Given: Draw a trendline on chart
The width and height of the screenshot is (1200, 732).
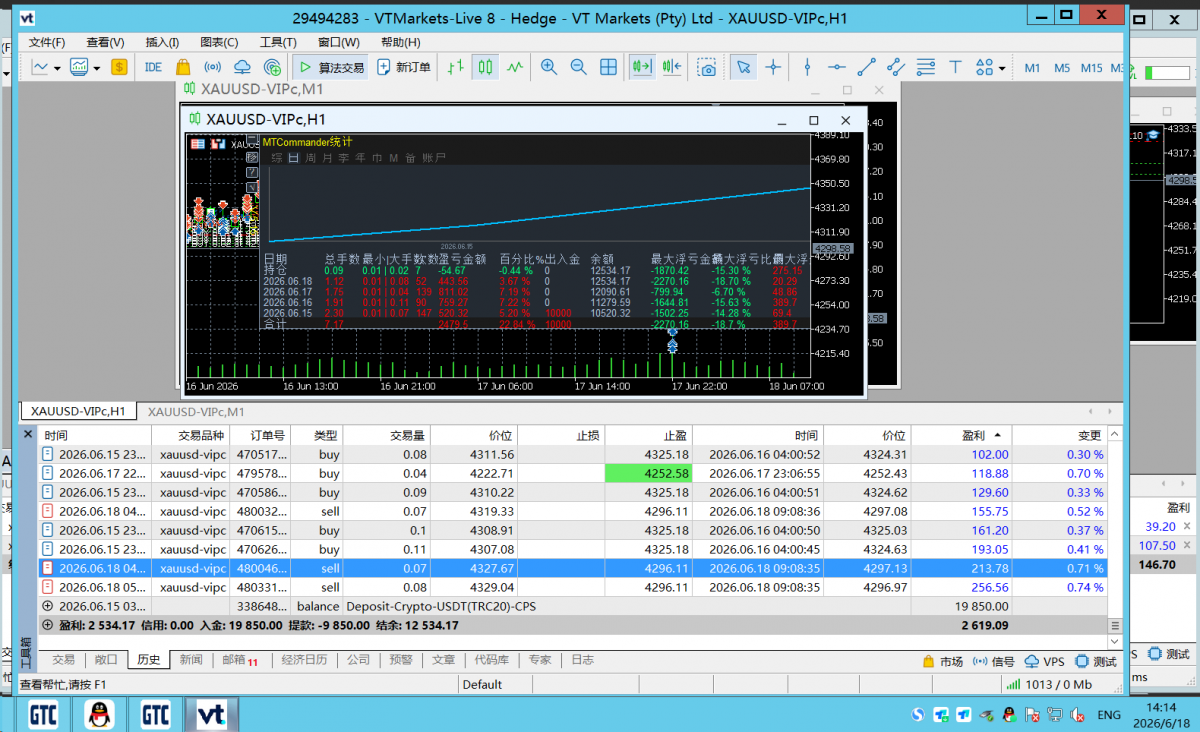Looking at the screenshot, I should tap(867, 67).
